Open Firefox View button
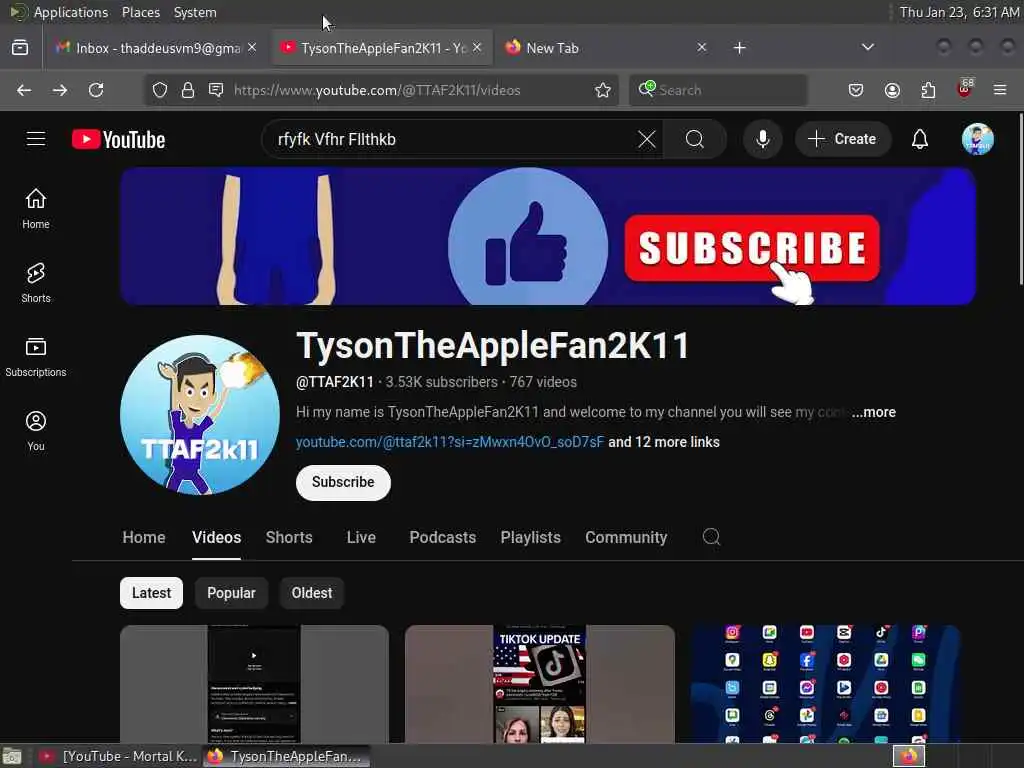 (20, 48)
